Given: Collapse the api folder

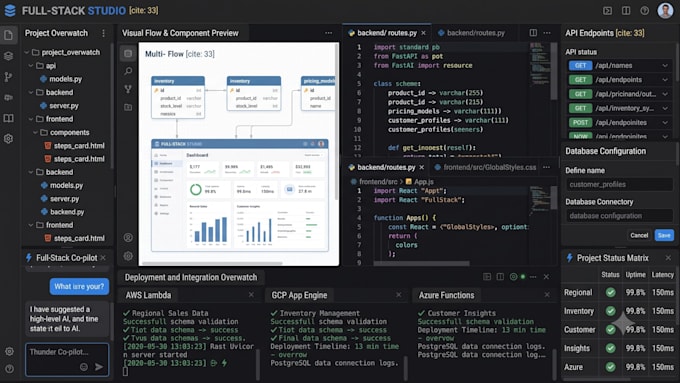Looking at the screenshot, I should click(31, 66).
